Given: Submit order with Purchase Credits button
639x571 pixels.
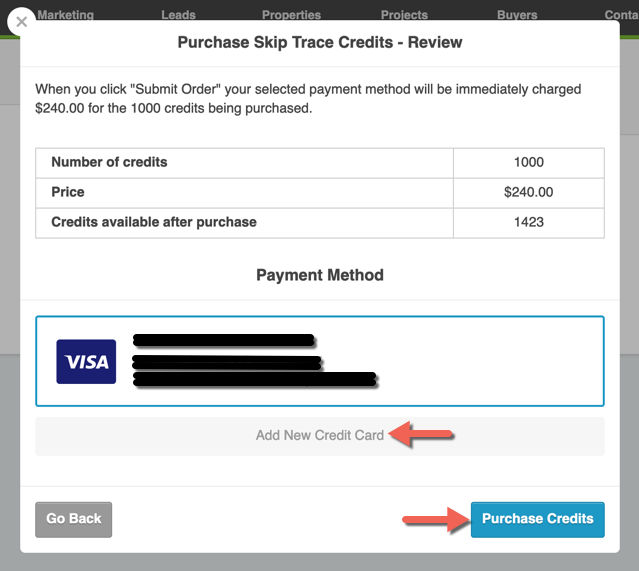Looking at the screenshot, I should (x=537, y=519).
